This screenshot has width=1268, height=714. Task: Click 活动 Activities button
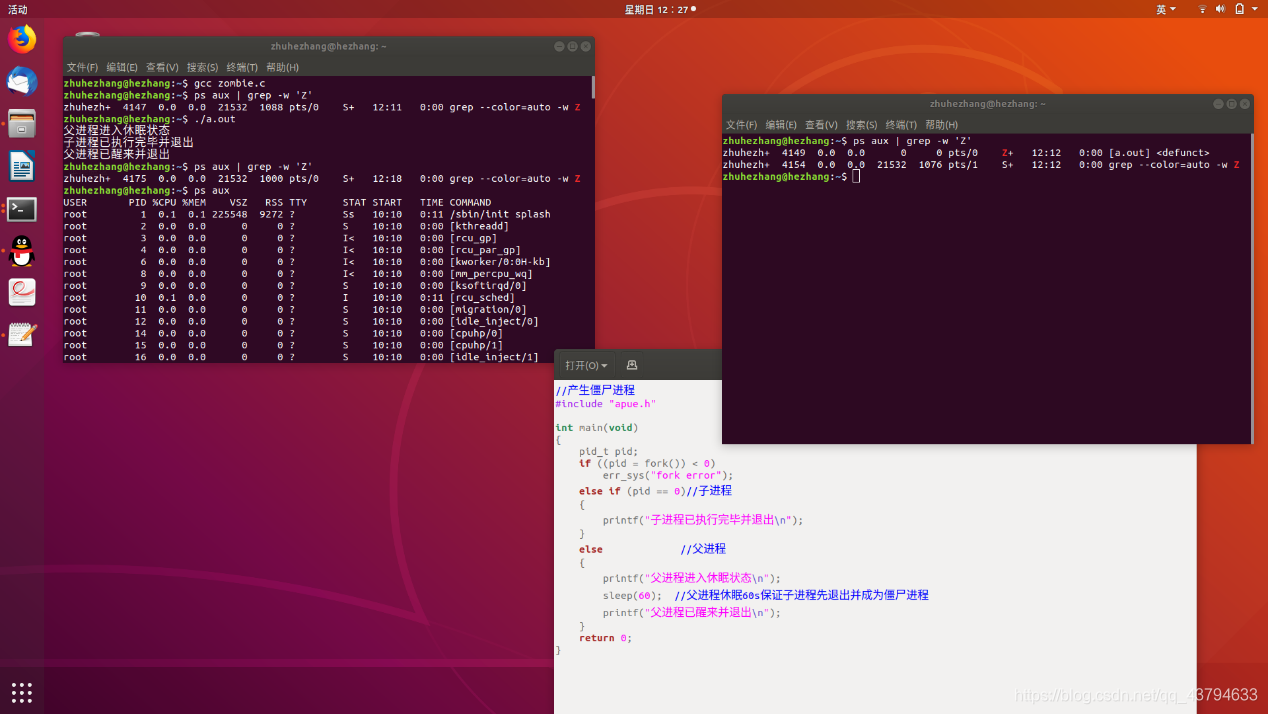[18, 9]
